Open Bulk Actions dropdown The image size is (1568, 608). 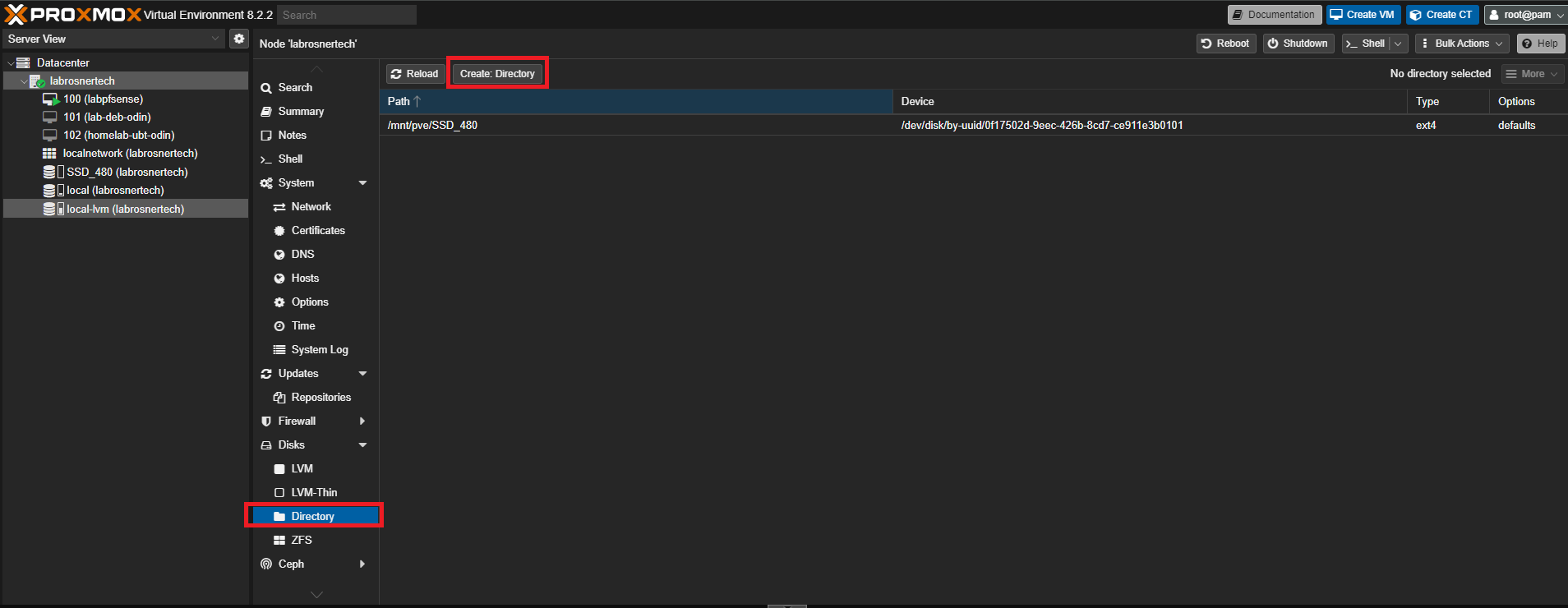coord(1462,44)
